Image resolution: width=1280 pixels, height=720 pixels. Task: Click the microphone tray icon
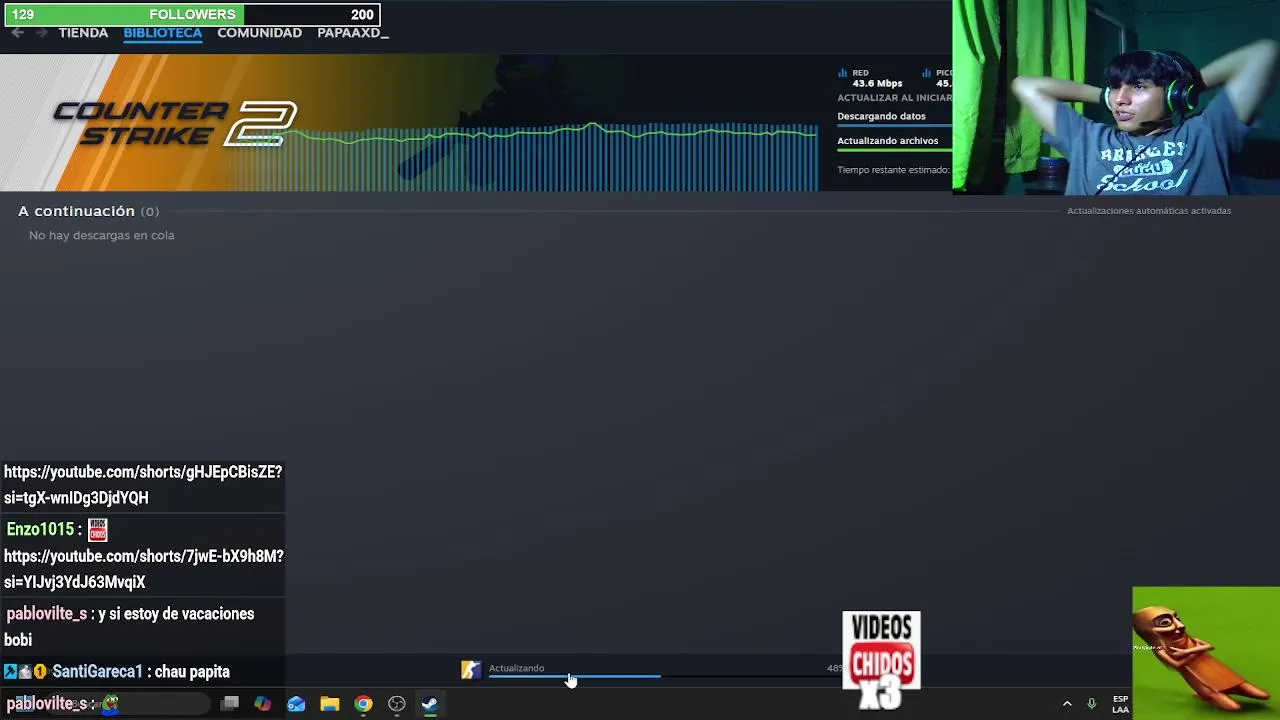[1091, 704]
